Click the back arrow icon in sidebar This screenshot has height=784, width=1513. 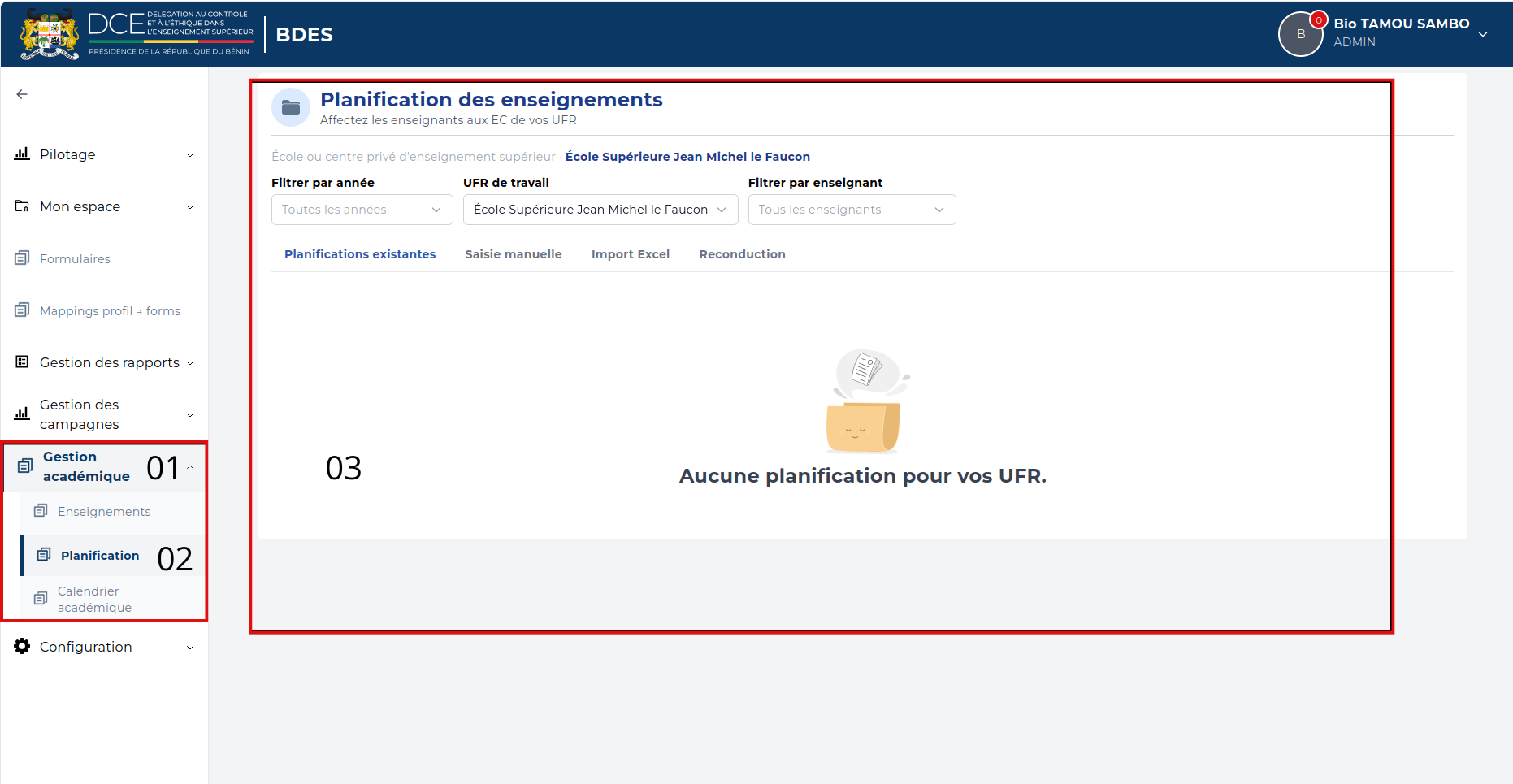tap(22, 94)
